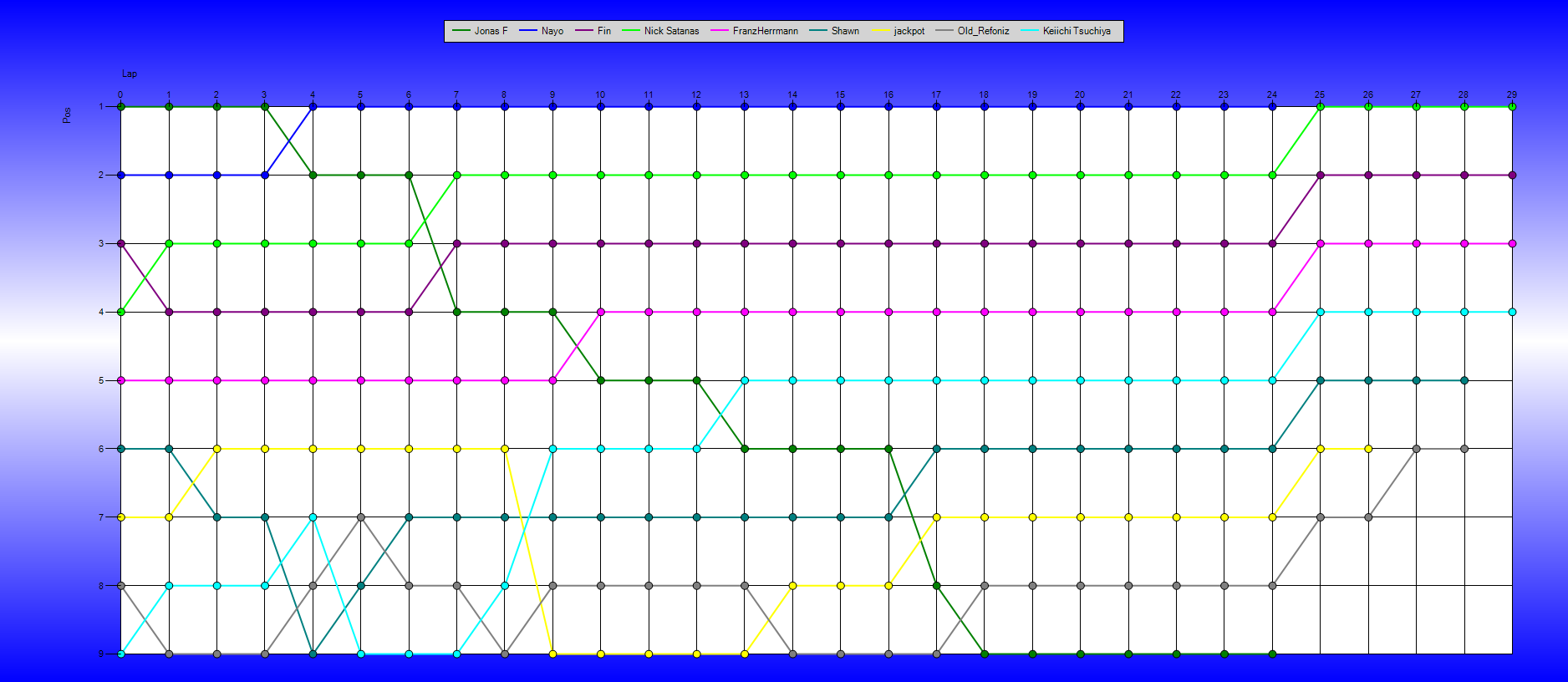Select jackpot in the legend

coord(899,31)
